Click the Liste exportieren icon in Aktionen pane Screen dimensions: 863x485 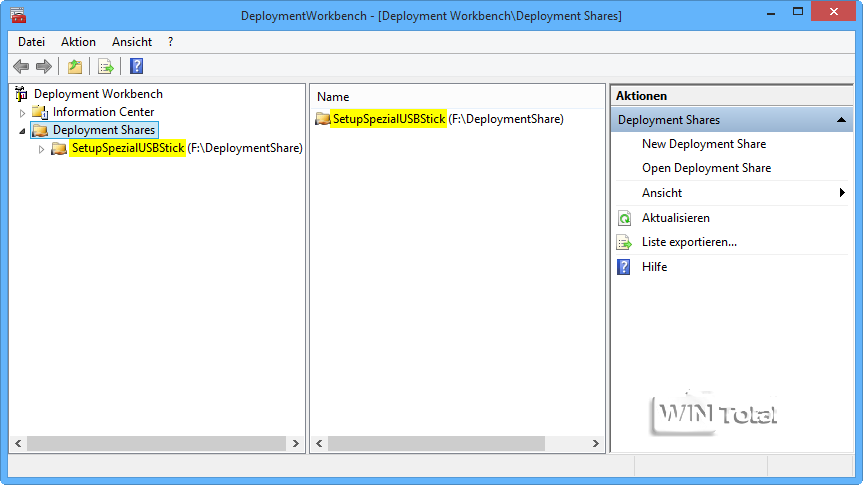[x=624, y=242]
